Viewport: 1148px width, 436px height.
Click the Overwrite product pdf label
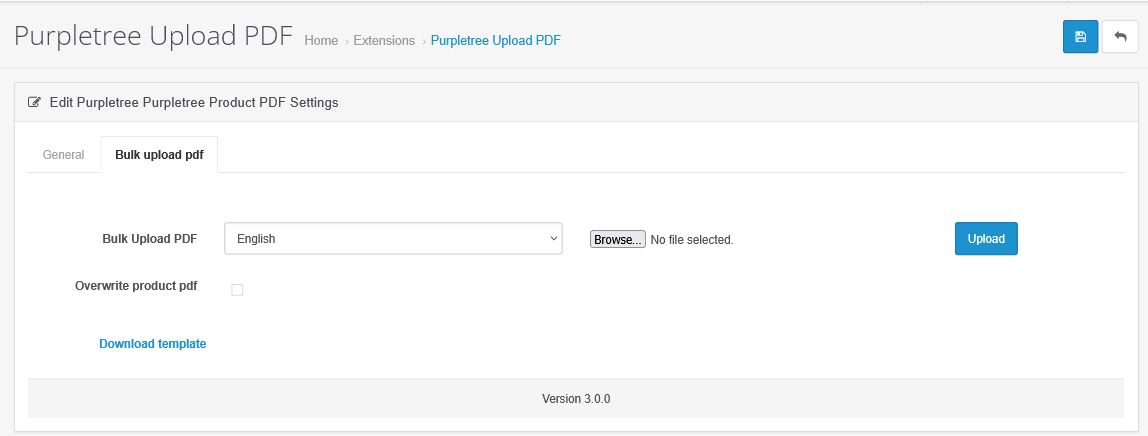[136, 286]
